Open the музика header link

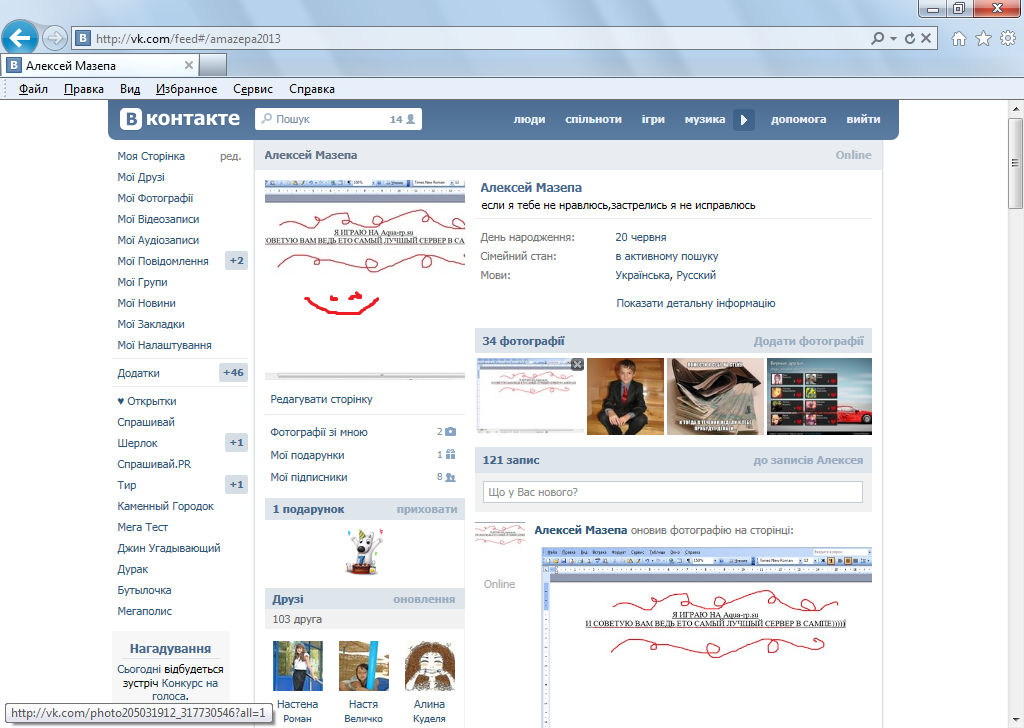pos(705,119)
